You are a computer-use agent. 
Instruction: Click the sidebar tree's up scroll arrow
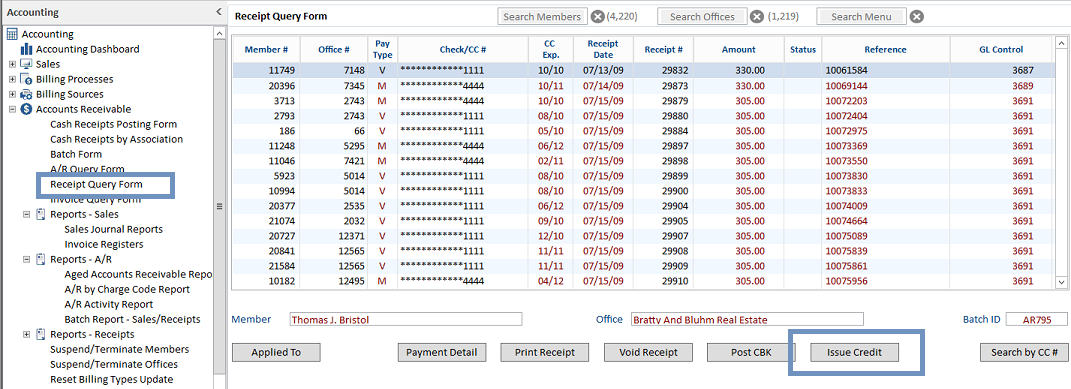(x=219, y=33)
